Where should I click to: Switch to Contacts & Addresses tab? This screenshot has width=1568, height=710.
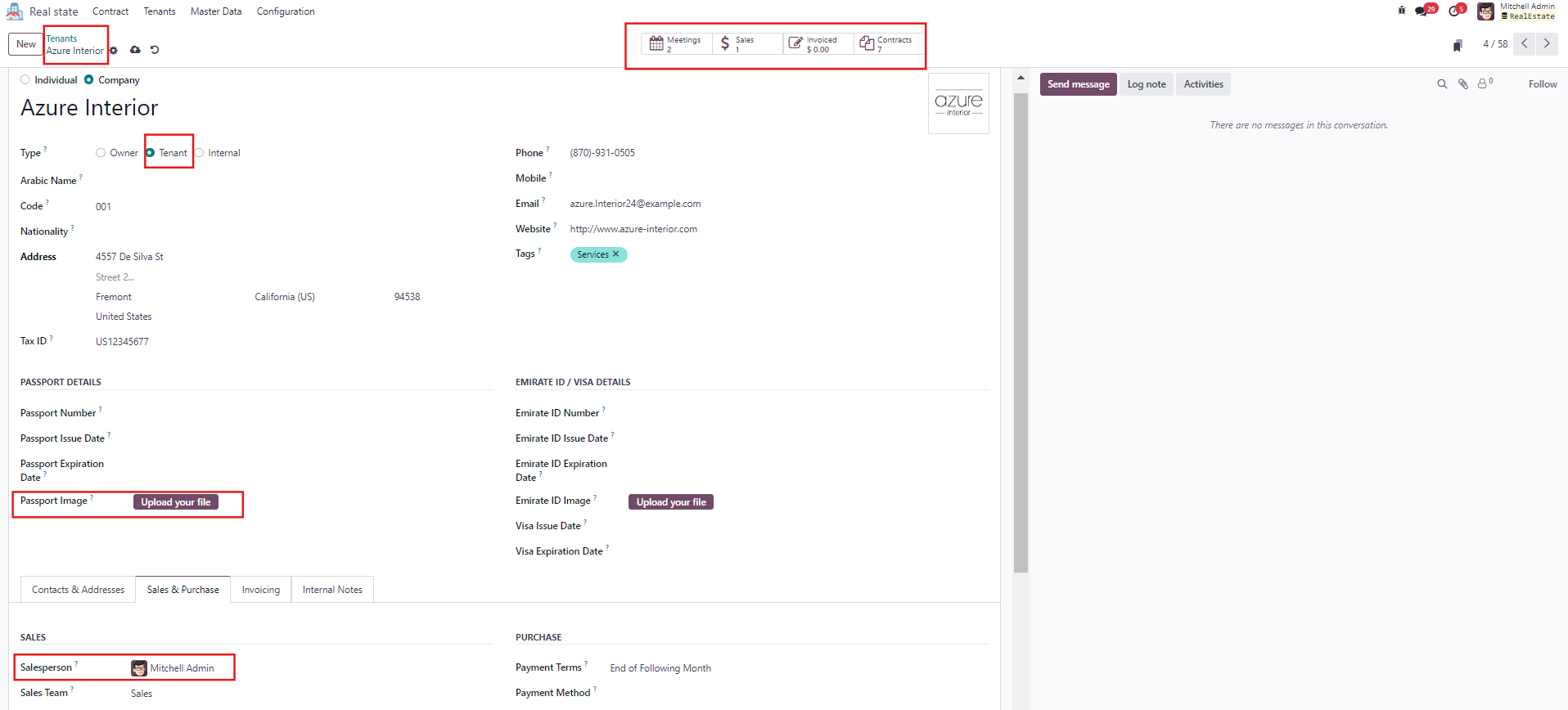pos(78,590)
